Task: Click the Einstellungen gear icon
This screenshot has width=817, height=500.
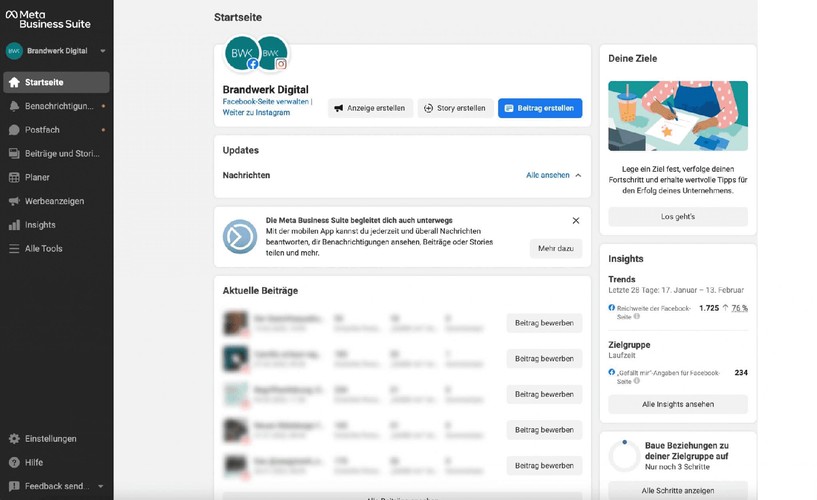Action: click(14, 439)
